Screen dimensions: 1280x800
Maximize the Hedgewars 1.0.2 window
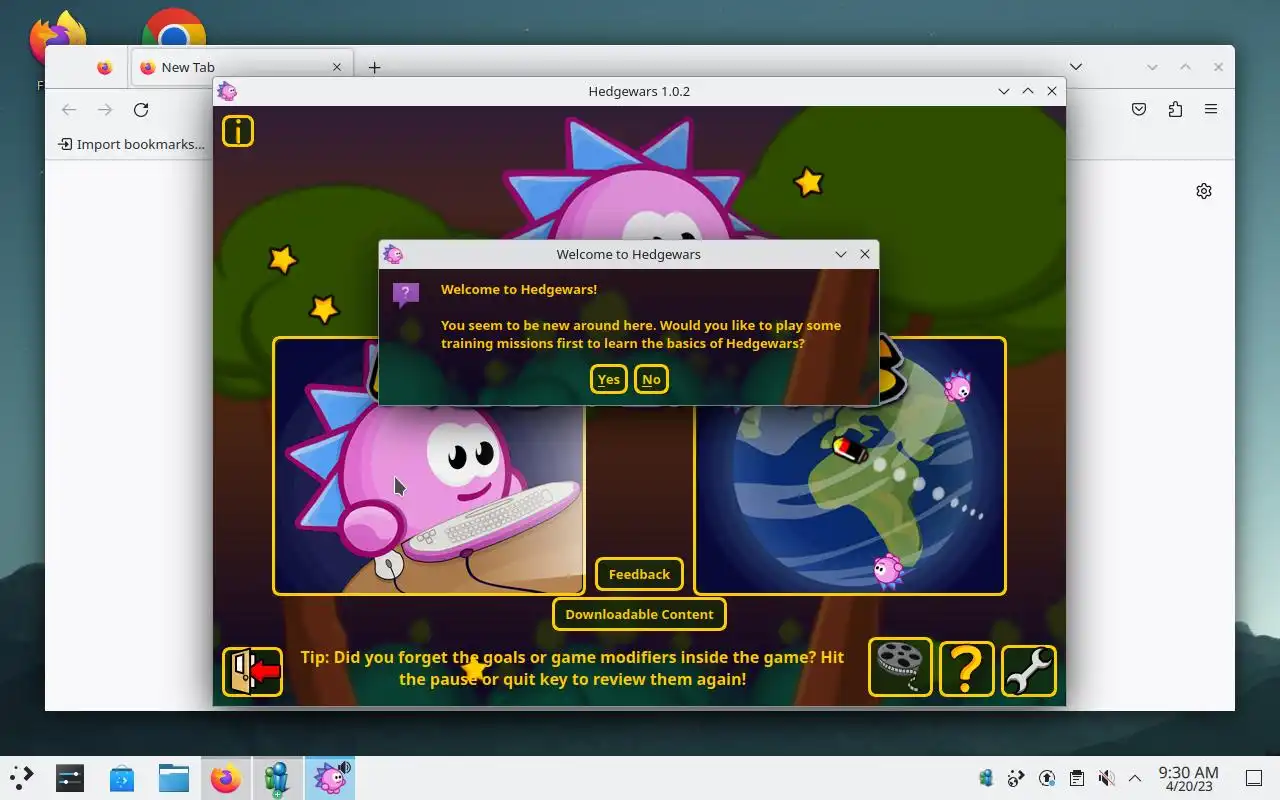click(1027, 91)
